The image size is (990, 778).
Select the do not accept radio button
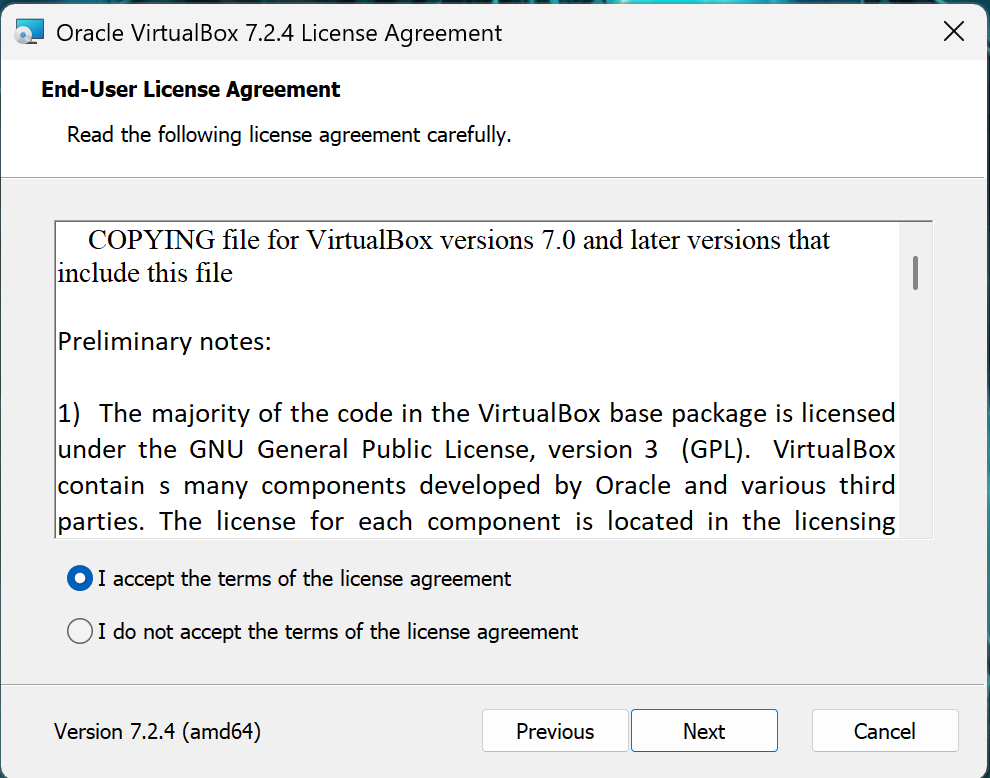coord(80,631)
